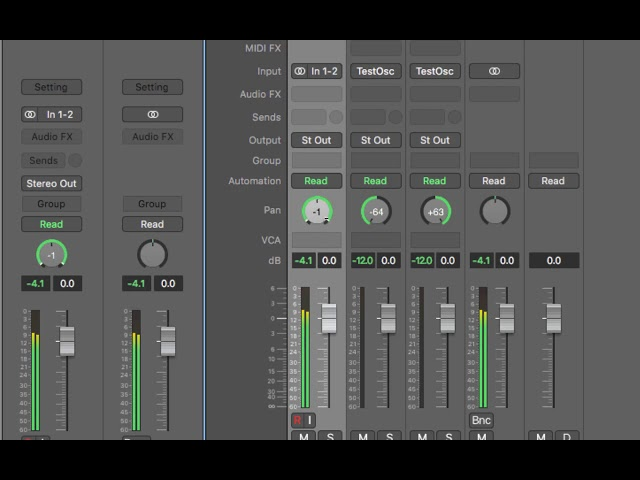Click the stereo format icon on In 1-2 input
This screenshot has width=640, height=480.
(x=300, y=71)
